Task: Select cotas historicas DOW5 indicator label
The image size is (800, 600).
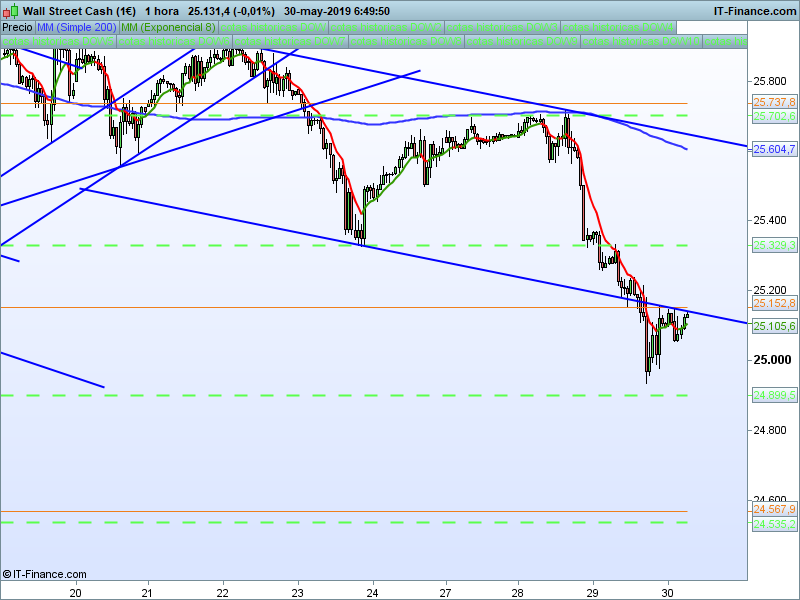Action: pos(58,41)
